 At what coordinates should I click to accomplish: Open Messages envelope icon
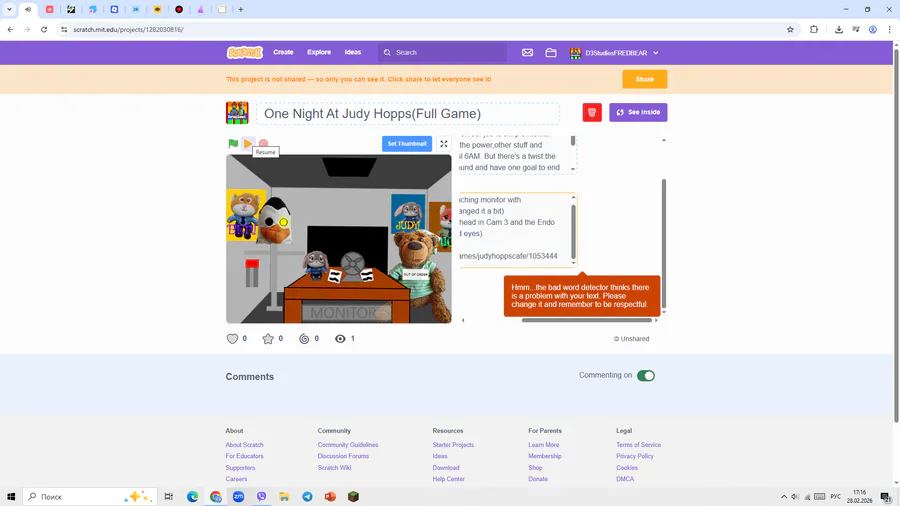coord(527,53)
